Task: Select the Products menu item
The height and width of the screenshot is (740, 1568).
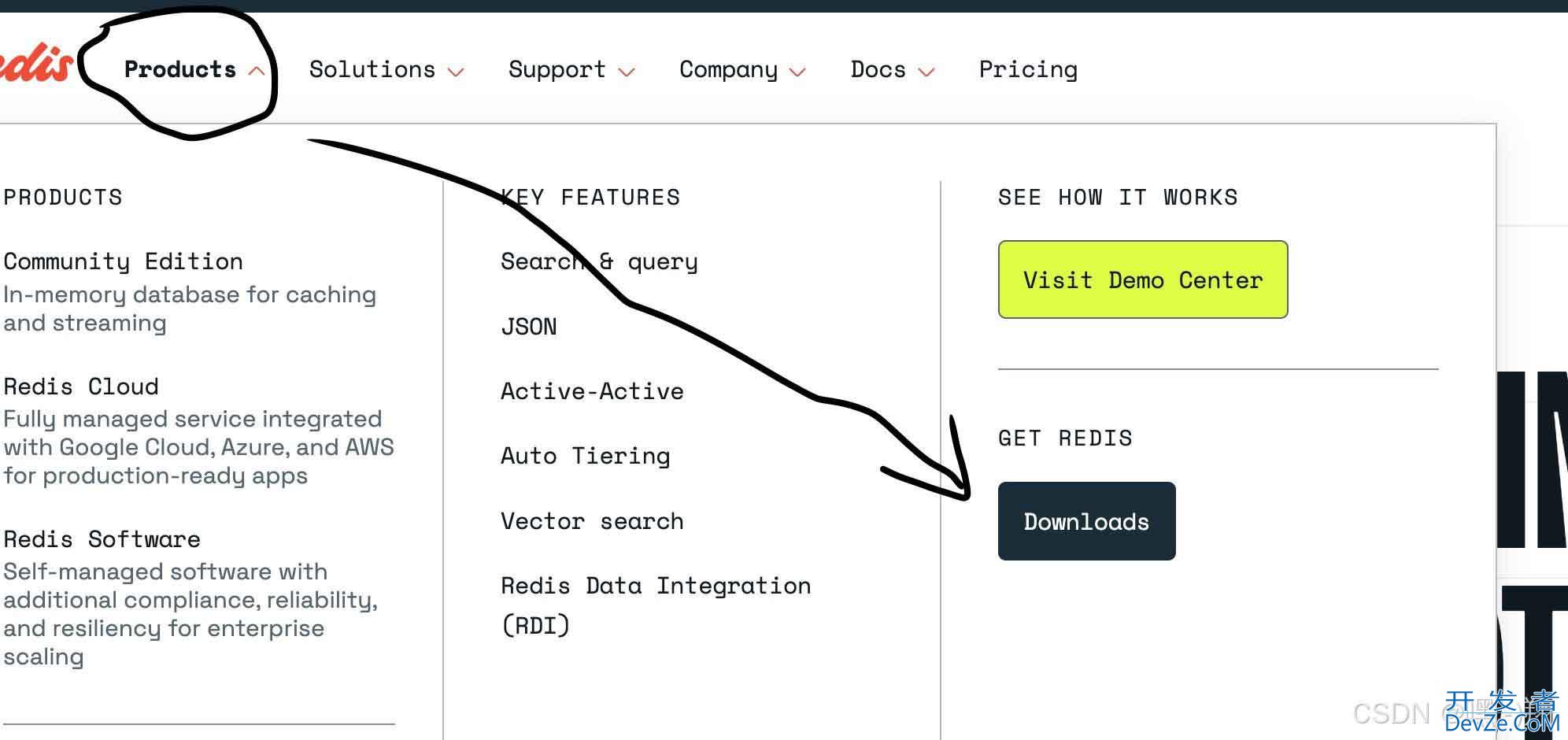Action: 180,70
